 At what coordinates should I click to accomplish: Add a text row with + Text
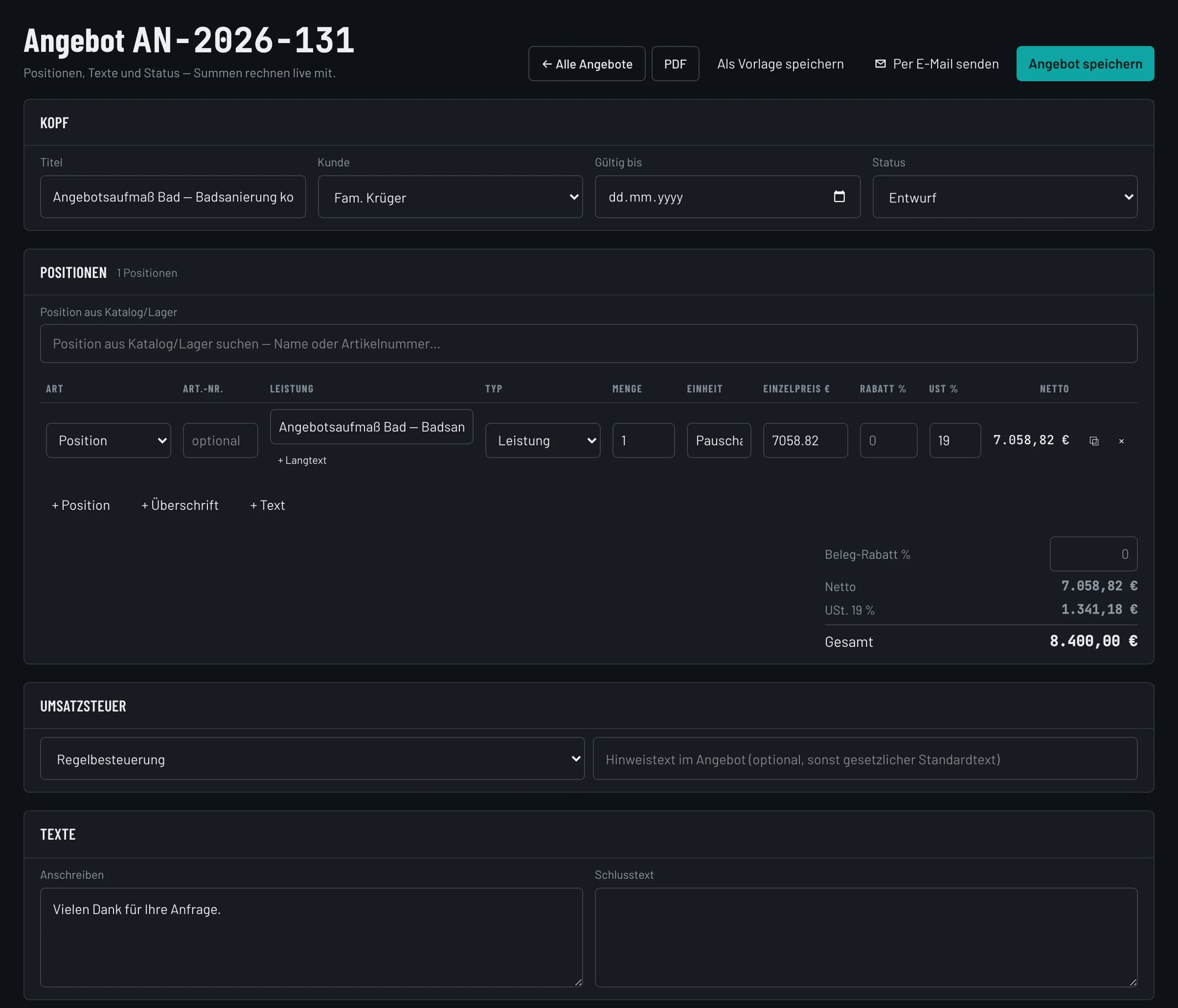click(267, 505)
